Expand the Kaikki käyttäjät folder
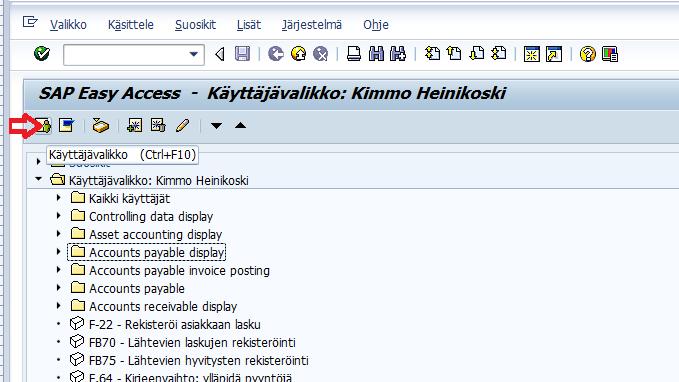Image resolution: width=679 pixels, height=382 pixels. (58, 198)
